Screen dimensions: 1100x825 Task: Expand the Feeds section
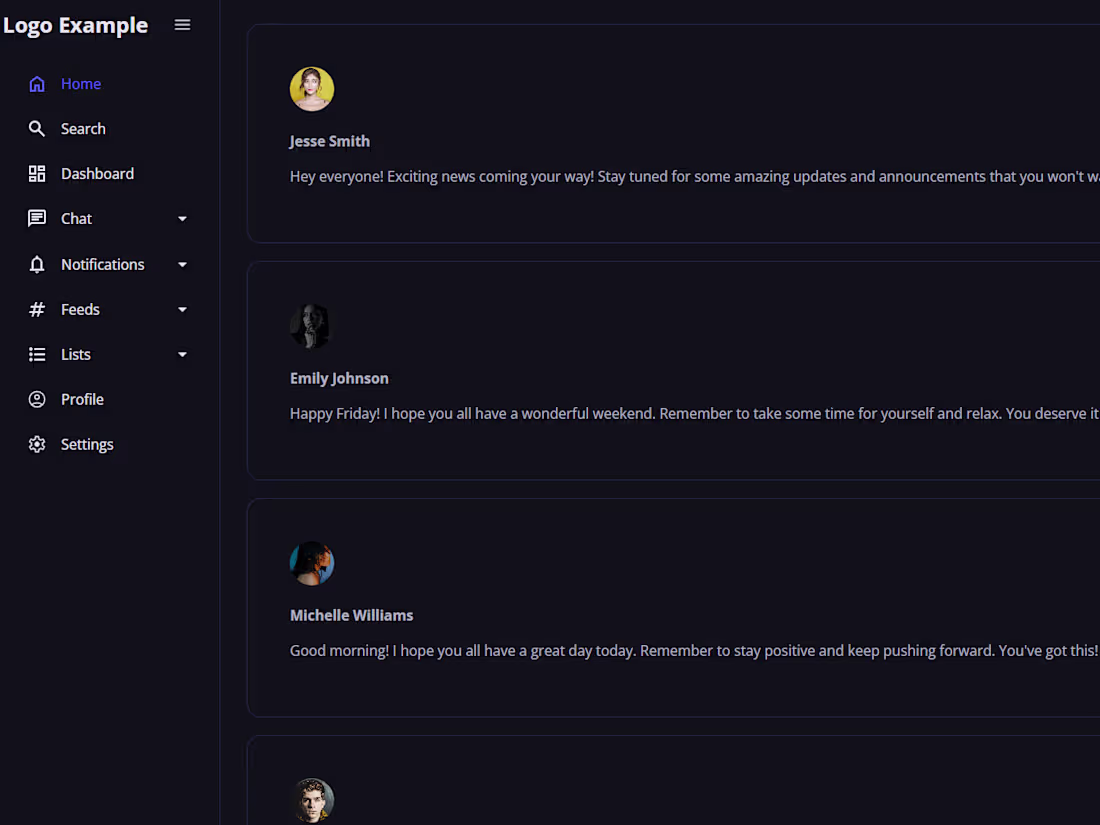(x=182, y=308)
